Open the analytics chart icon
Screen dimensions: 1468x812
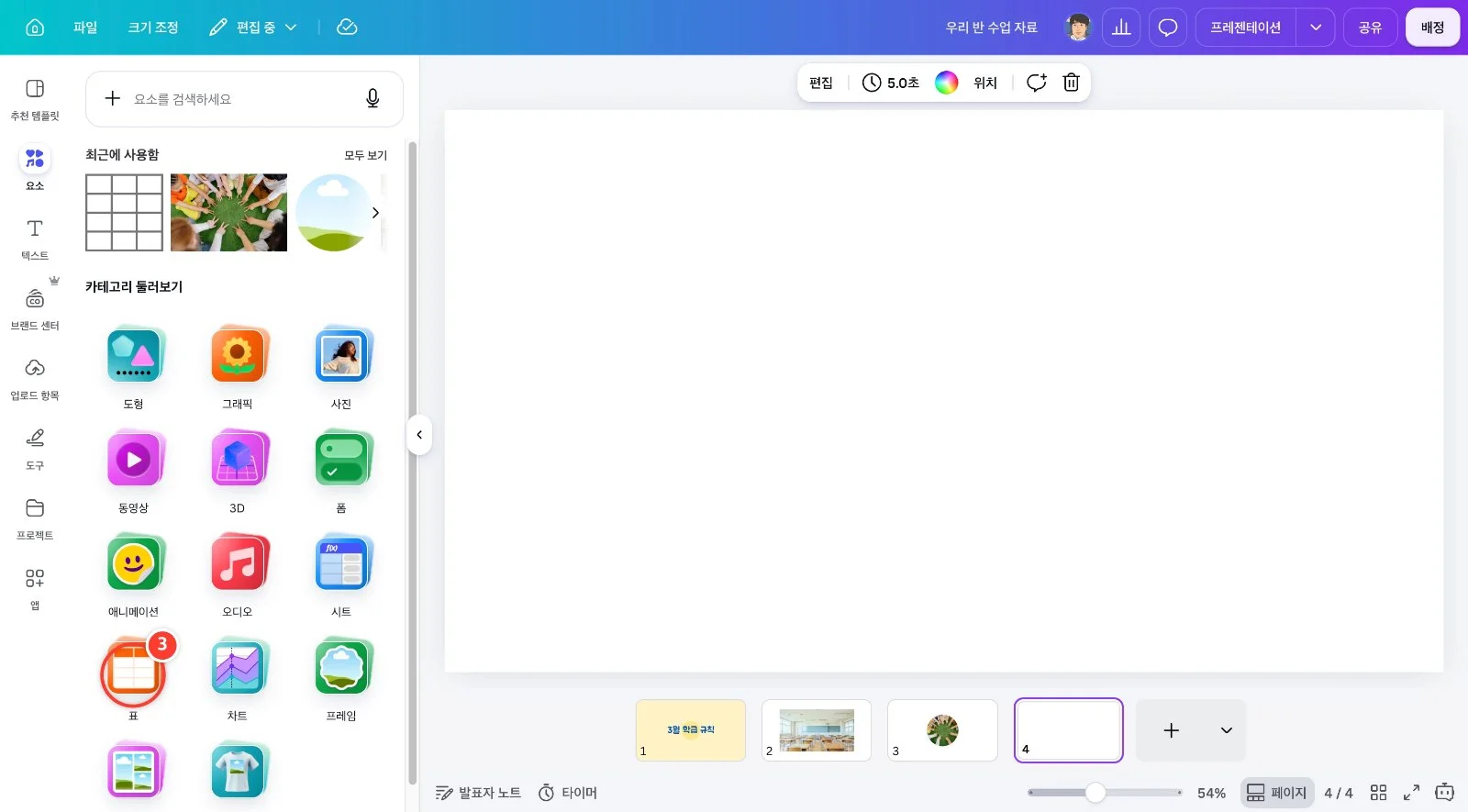click(x=1121, y=28)
